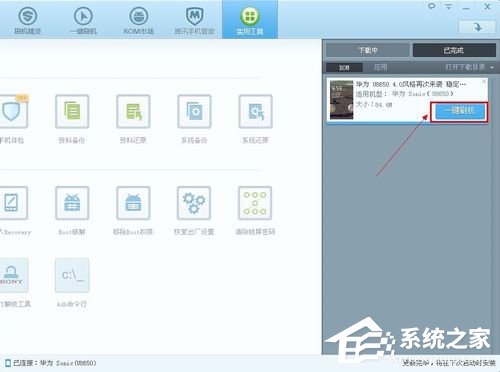Click the feedback speech bubble icon
500x372 pixels.
432,6
